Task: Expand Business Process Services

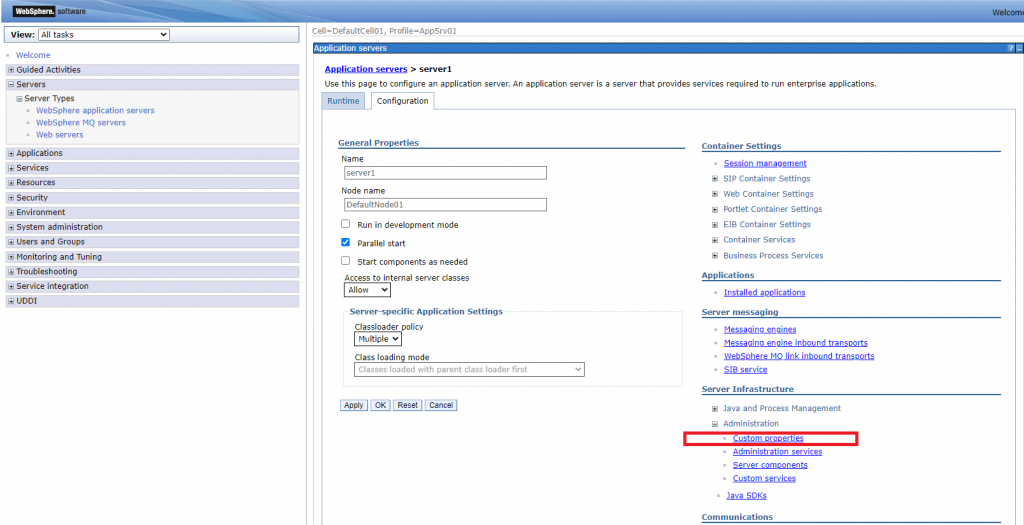Action: pos(716,255)
